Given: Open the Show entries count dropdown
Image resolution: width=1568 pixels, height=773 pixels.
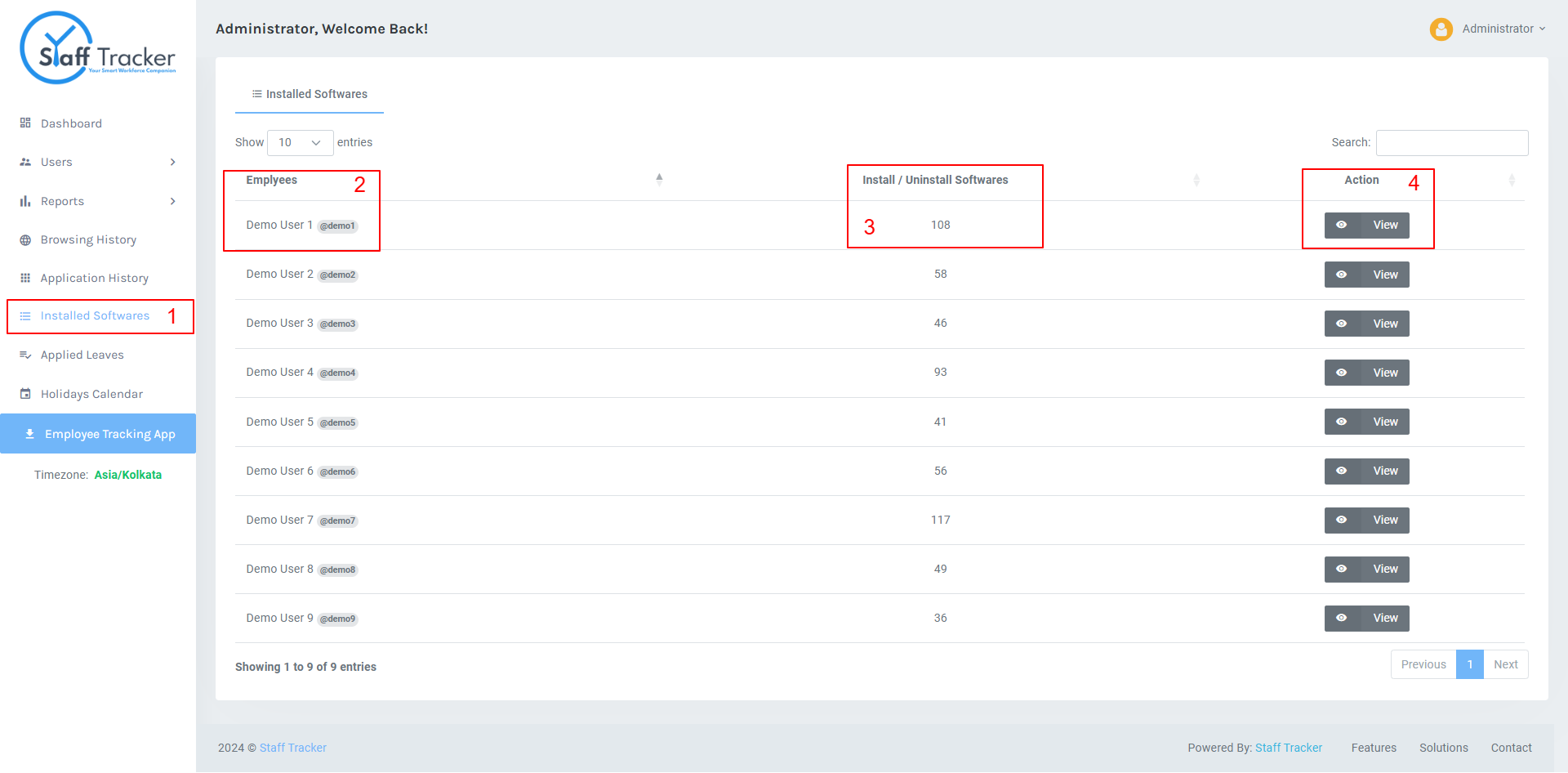Looking at the screenshot, I should tap(301, 142).
